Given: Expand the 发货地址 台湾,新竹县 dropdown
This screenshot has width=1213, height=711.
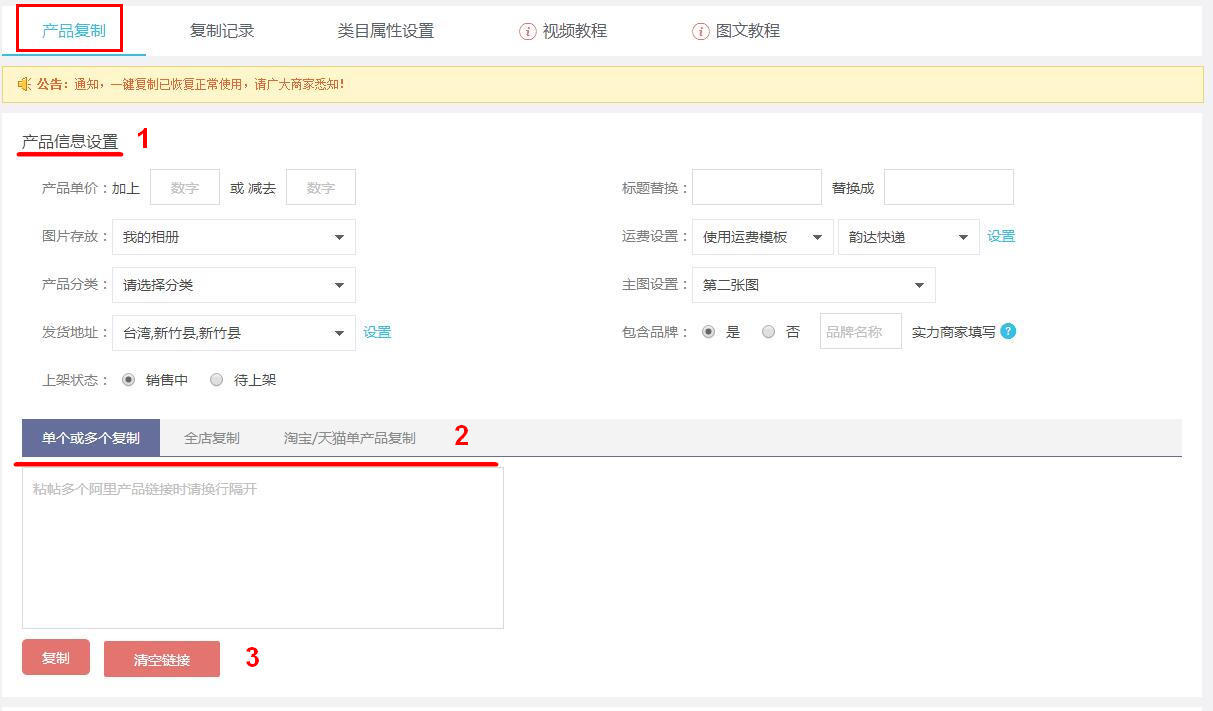Looking at the screenshot, I should pyautogui.click(x=234, y=333).
